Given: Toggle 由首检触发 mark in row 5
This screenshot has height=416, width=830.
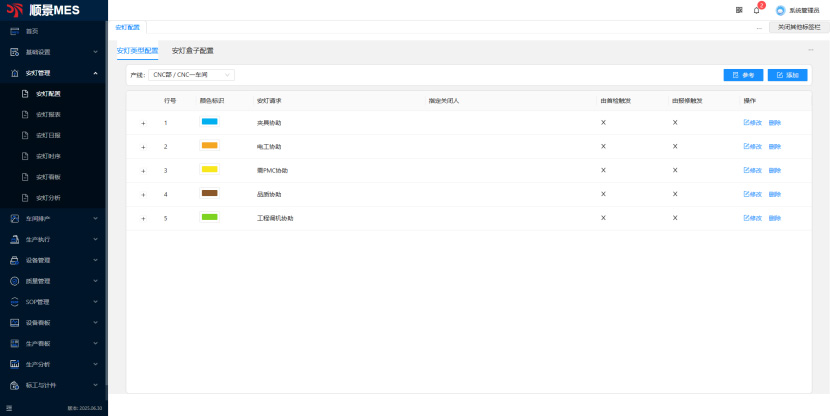Looking at the screenshot, I should coord(603,218).
